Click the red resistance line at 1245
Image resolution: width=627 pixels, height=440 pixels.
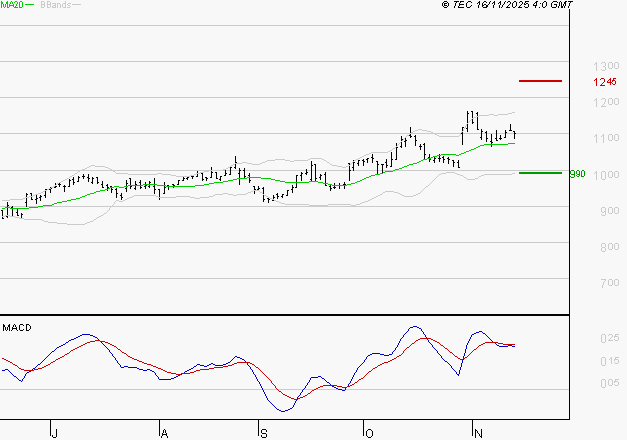(x=540, y=81)
